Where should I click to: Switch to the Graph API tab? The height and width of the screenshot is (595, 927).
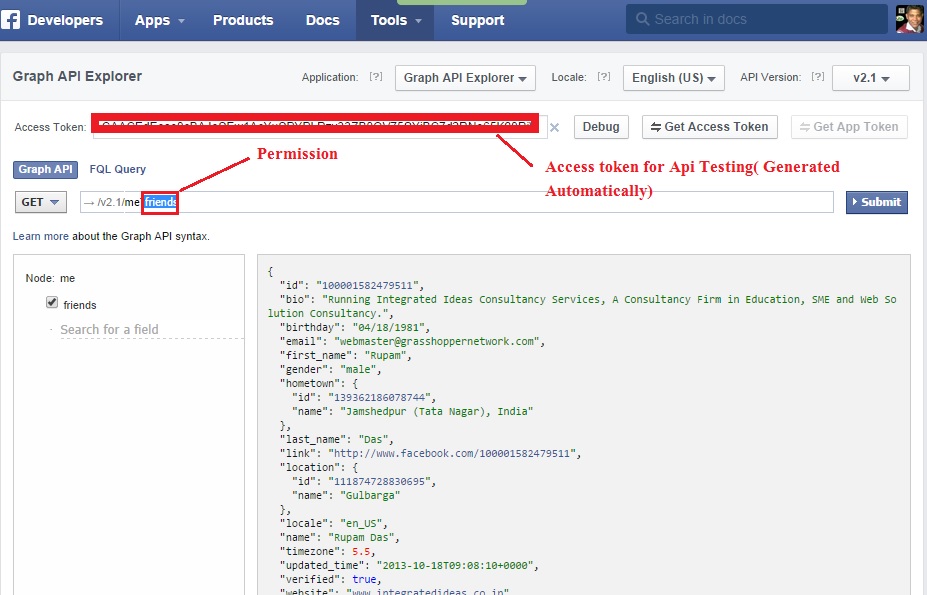(46, 169)
